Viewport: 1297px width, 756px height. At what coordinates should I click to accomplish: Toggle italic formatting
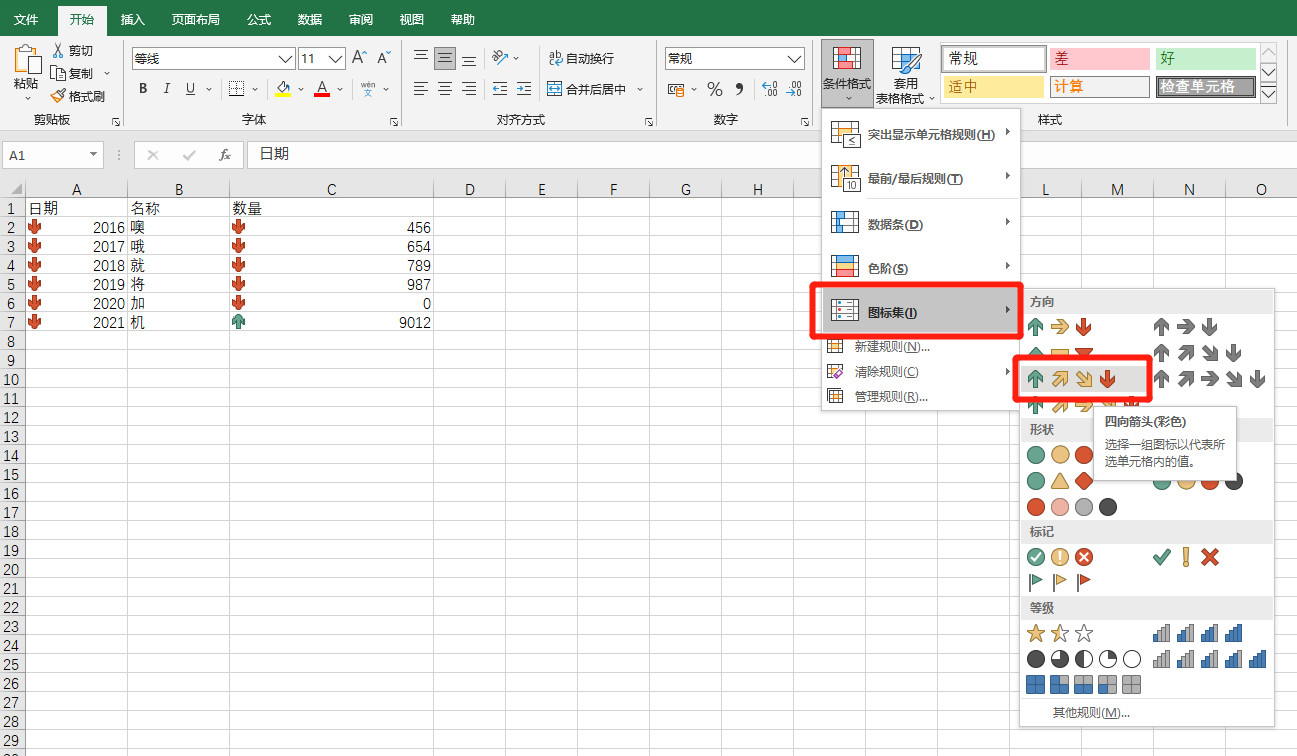point(167,89)
